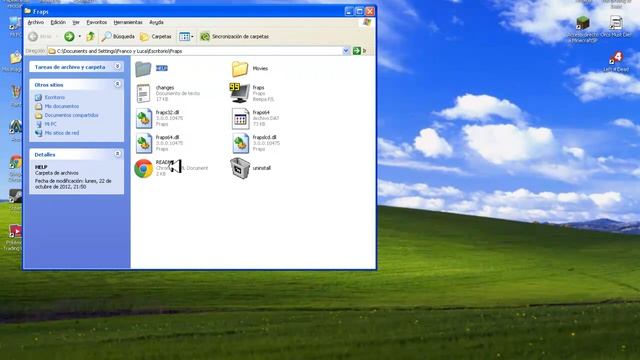This screenshot has height=360, width=640.
Task: Launch the fraps application icon
Action: pos(240,93)
